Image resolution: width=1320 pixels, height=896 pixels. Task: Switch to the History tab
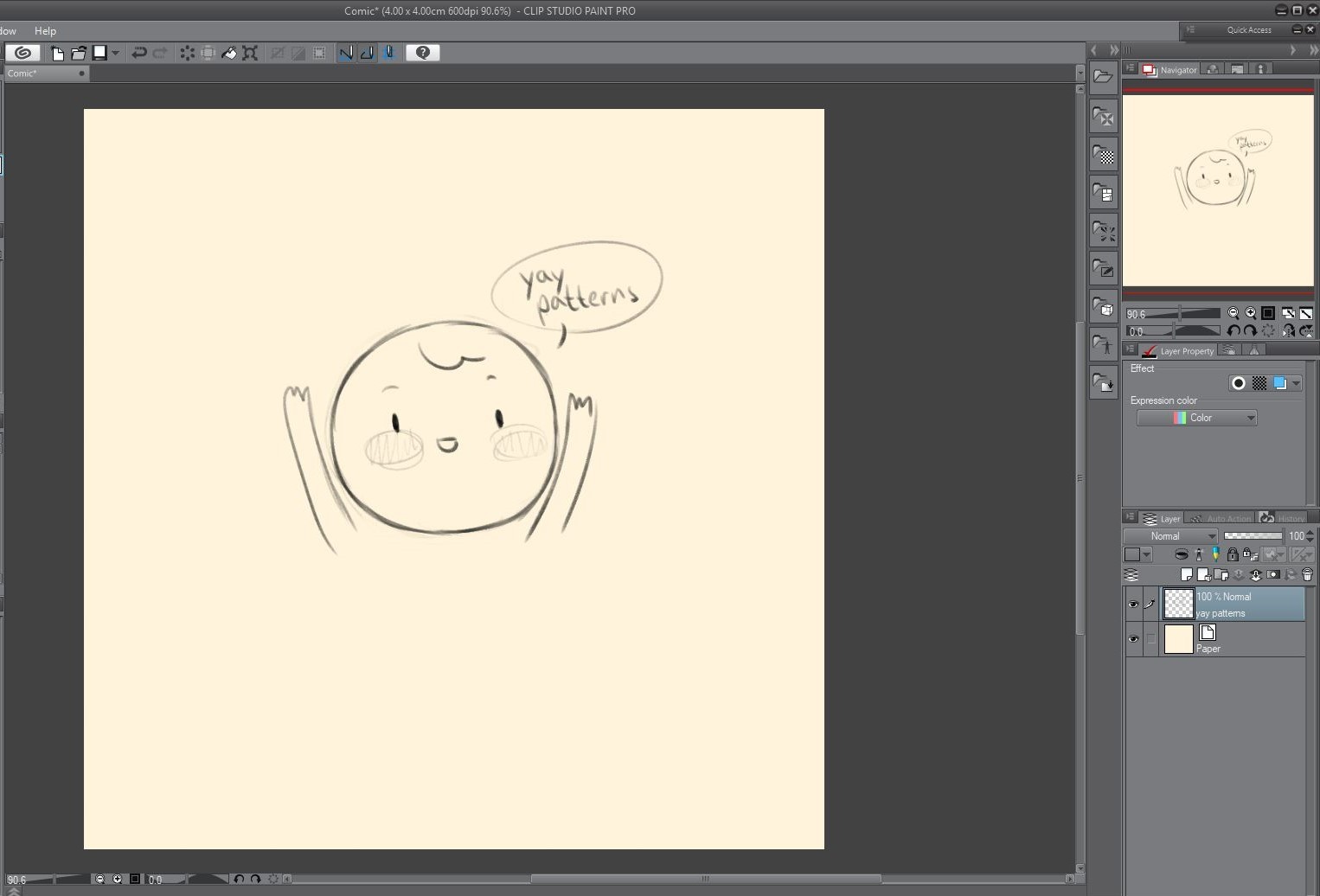coord(1283,519)
